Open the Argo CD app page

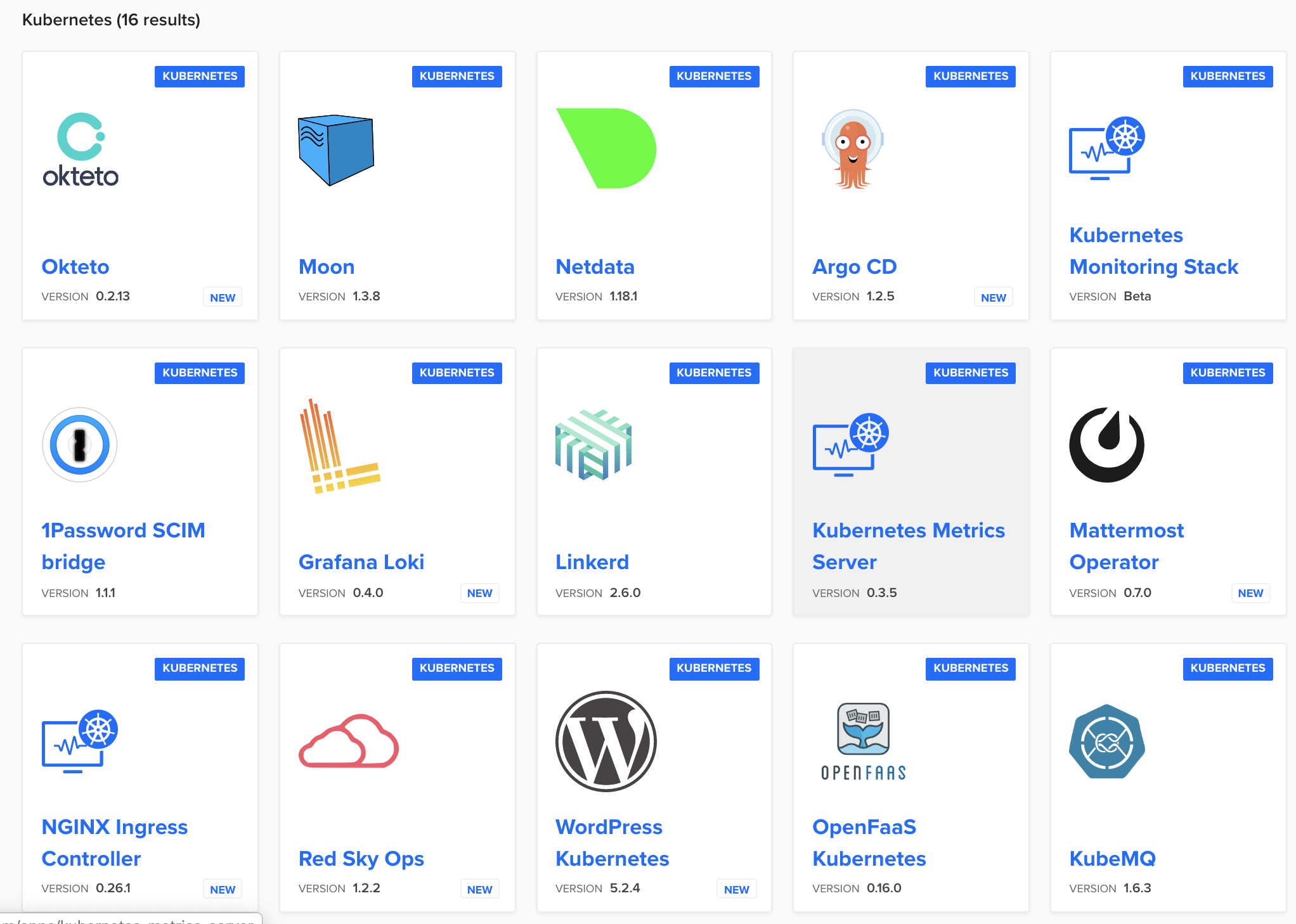click(x=855, y=267)
